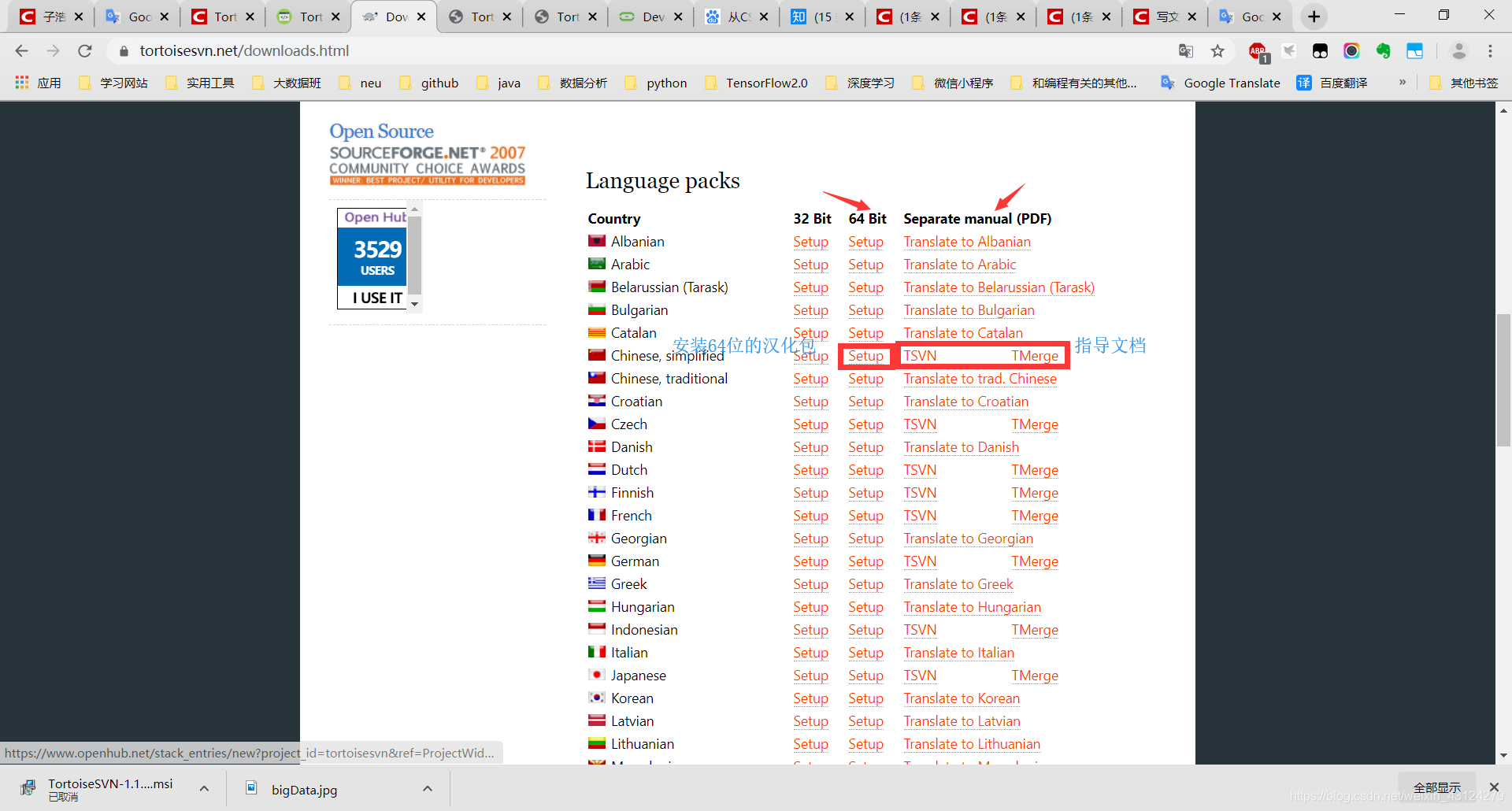This screenshot has height=811, width=1512.
Task: Open TSVN manual for Chinese, simplified
Action: [920, 356]
